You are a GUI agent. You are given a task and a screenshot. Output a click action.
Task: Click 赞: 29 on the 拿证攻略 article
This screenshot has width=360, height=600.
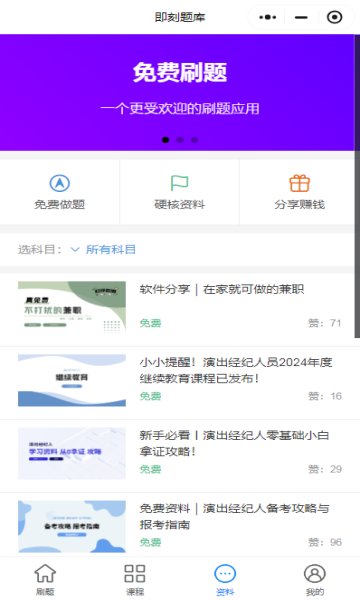pos(325,470)
